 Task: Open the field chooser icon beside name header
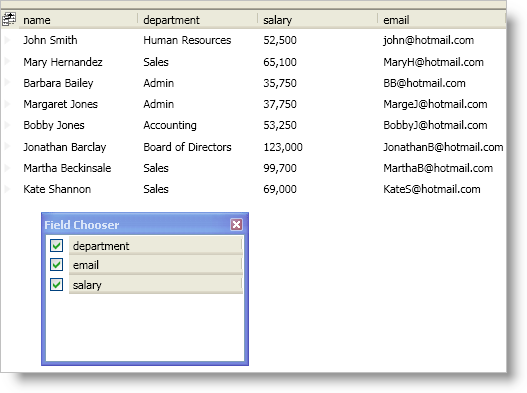click(9, 19)
